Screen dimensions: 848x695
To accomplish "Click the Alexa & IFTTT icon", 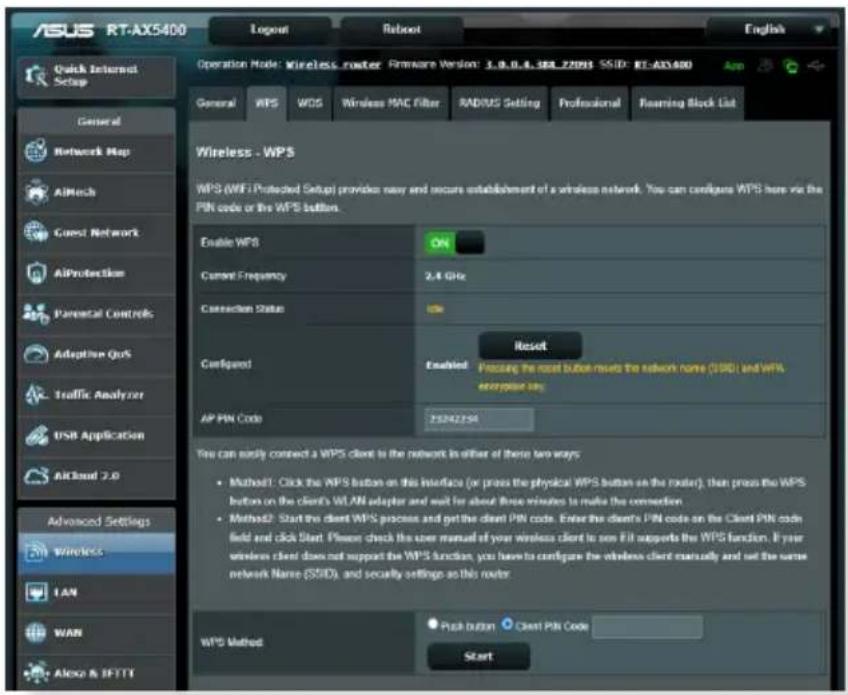I will pyautogui.click(x=36, y=673).
